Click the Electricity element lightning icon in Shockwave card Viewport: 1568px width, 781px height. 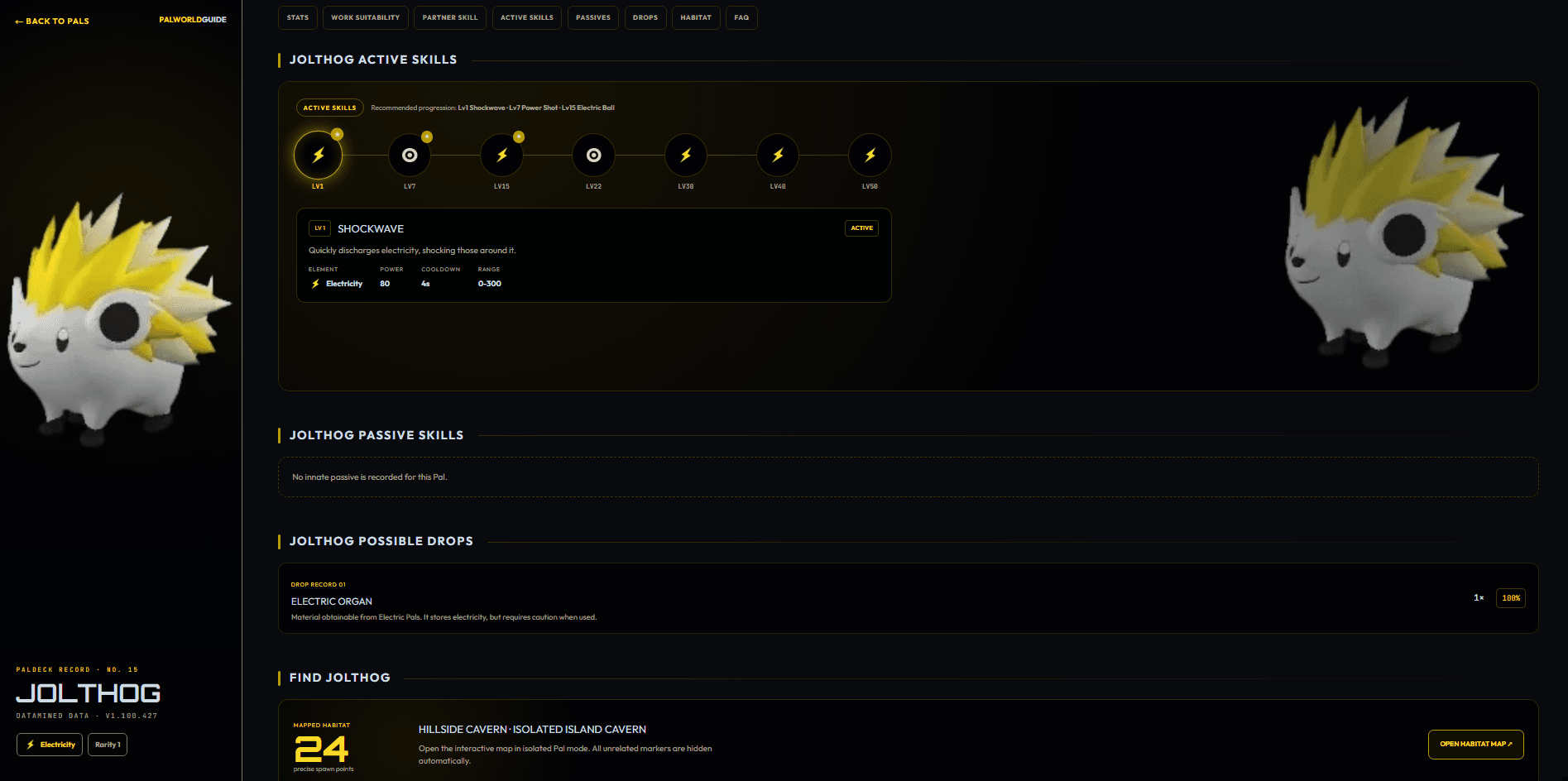[315, 284]
